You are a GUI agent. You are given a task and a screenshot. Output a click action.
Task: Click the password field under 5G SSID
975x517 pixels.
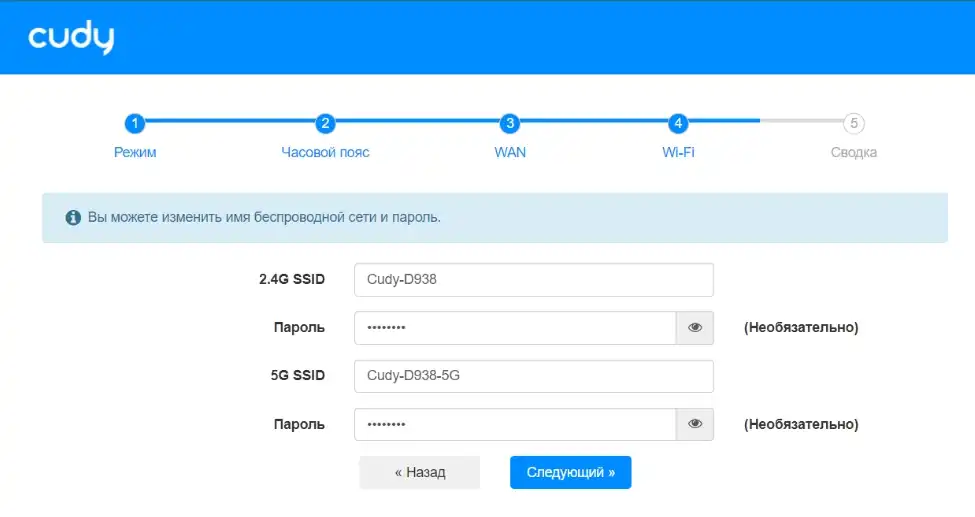pyautogui.click(x=515, y=424)
